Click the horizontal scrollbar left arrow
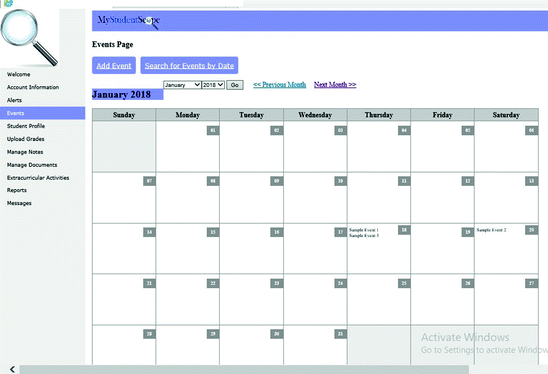The height and width of the screenshot is (374, 548). pyautogui.click(x=12, y=369)
